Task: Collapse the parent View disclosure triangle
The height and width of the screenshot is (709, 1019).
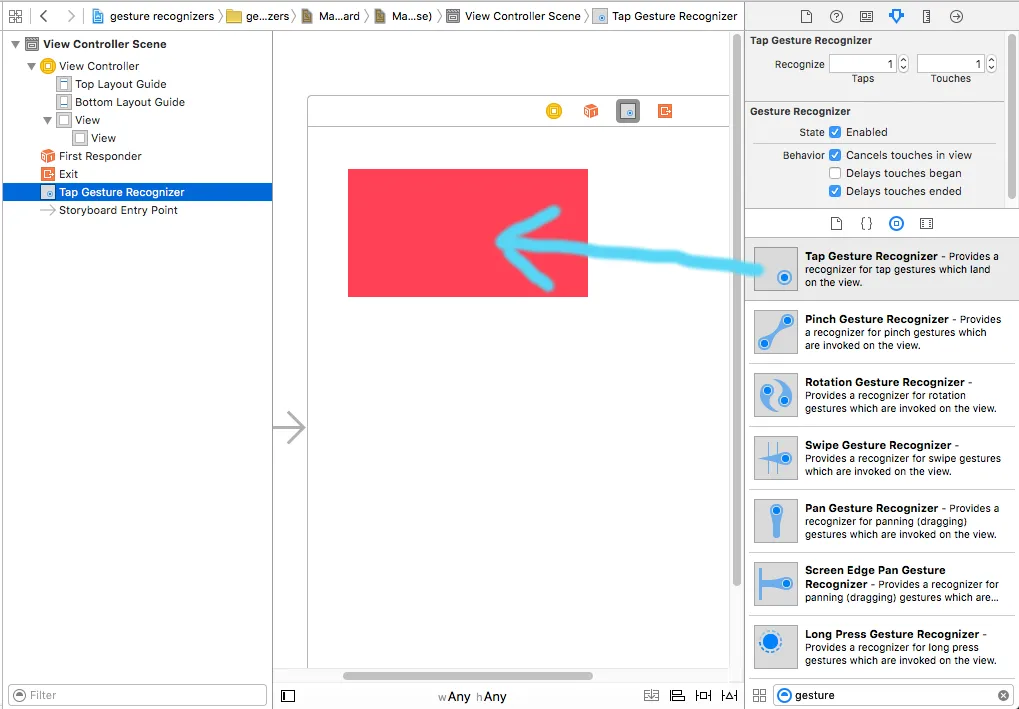Action: pyautogui.click(x=47, y=120)
